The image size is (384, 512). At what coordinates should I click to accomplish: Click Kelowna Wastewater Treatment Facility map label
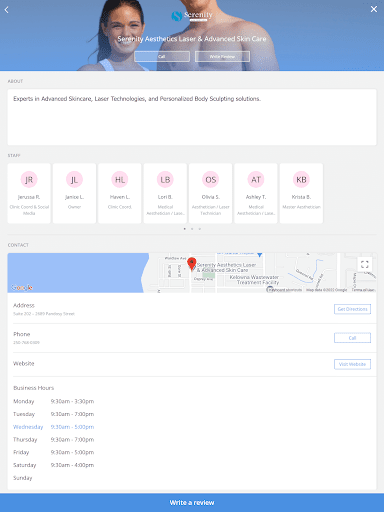click(254, 280)
